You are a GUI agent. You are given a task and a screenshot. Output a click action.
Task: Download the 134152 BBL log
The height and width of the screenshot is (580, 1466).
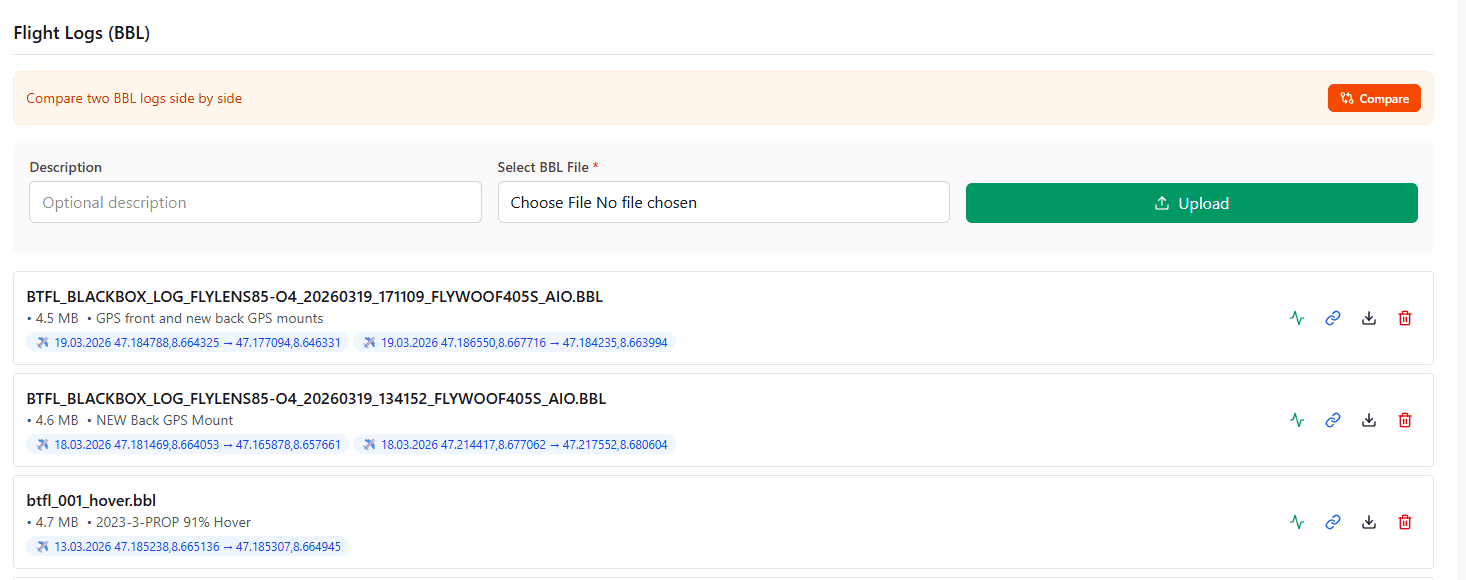pyautogui.click(x=1369, y=420)
